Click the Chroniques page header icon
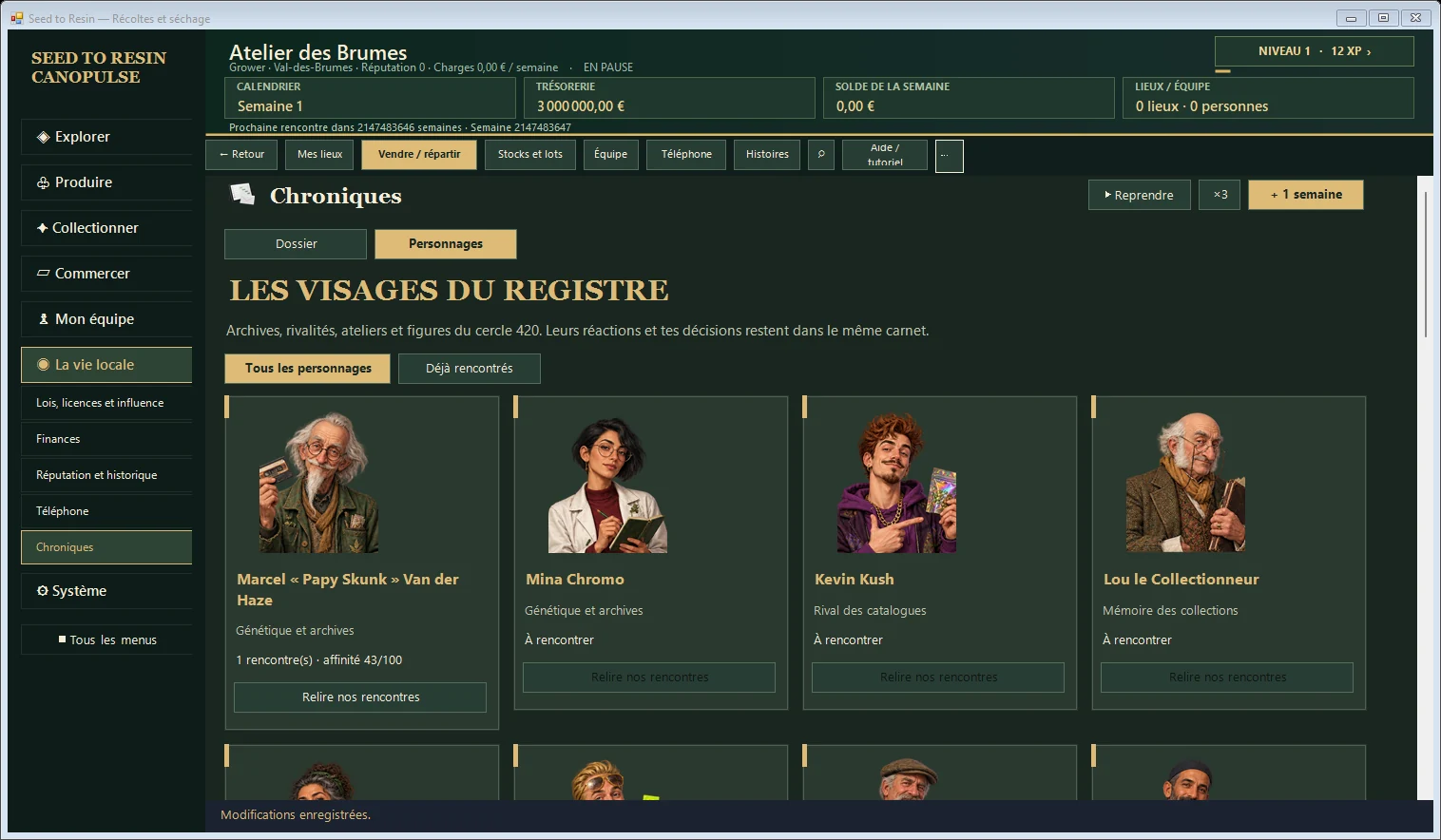1441x840 pixels. pos(242,195)
